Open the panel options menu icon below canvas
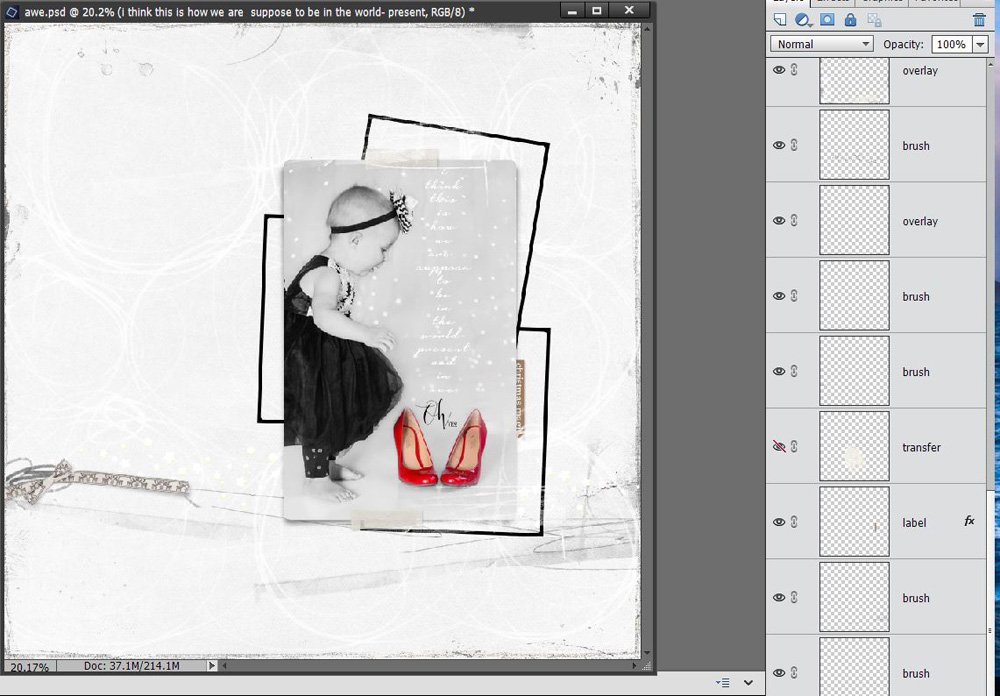 (x=722, y=683)
